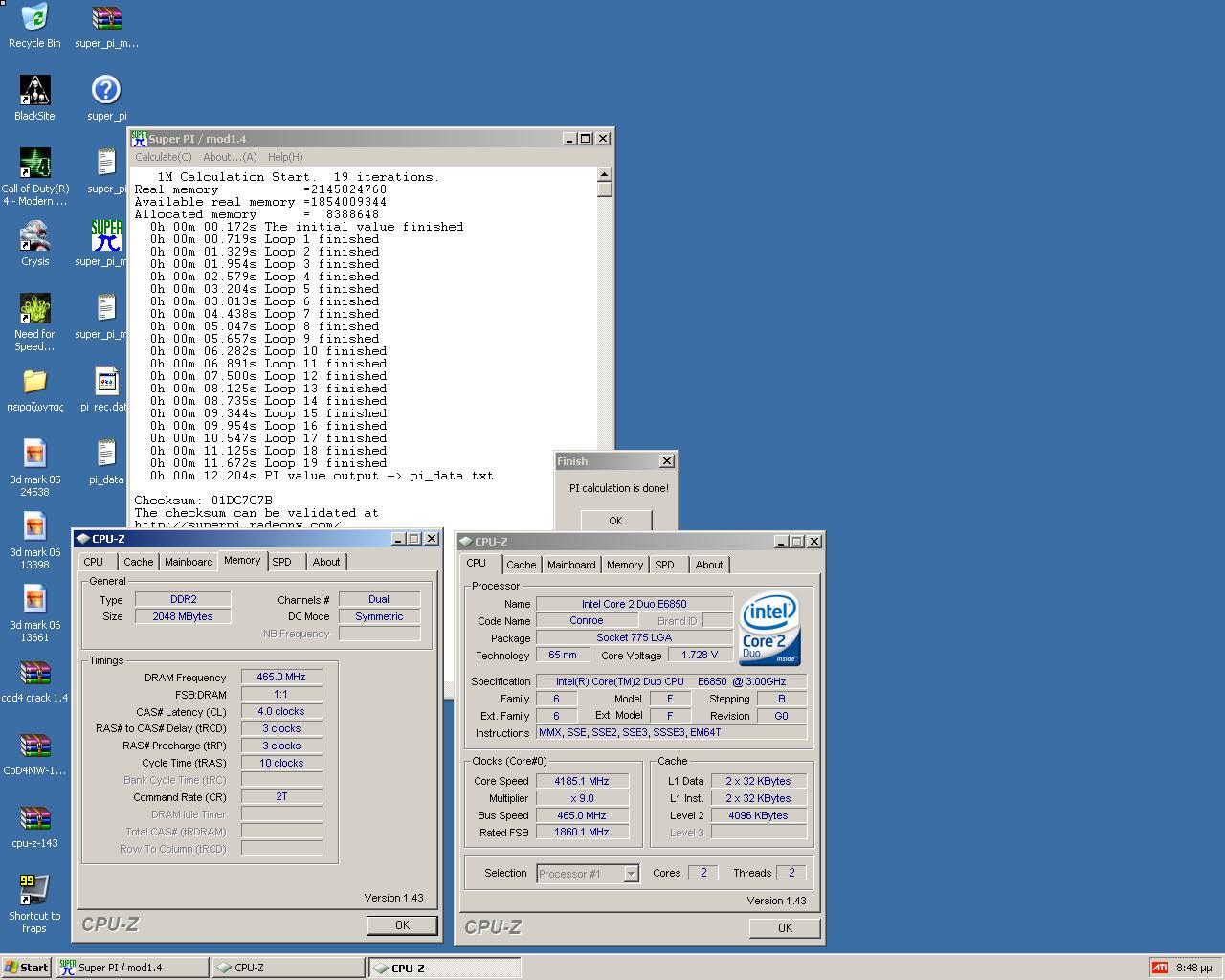
Task: Click the Super PI scrollbar up arrow
Action: coord(604,174)
